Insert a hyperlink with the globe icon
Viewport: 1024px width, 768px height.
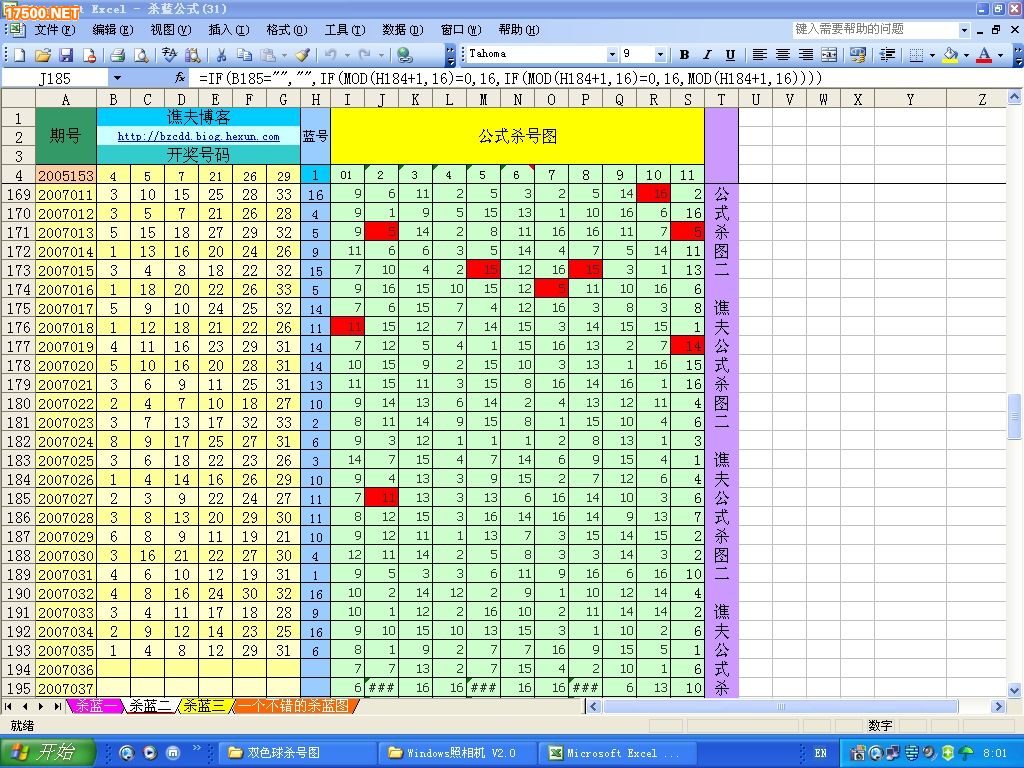click(x=405, y=55)
